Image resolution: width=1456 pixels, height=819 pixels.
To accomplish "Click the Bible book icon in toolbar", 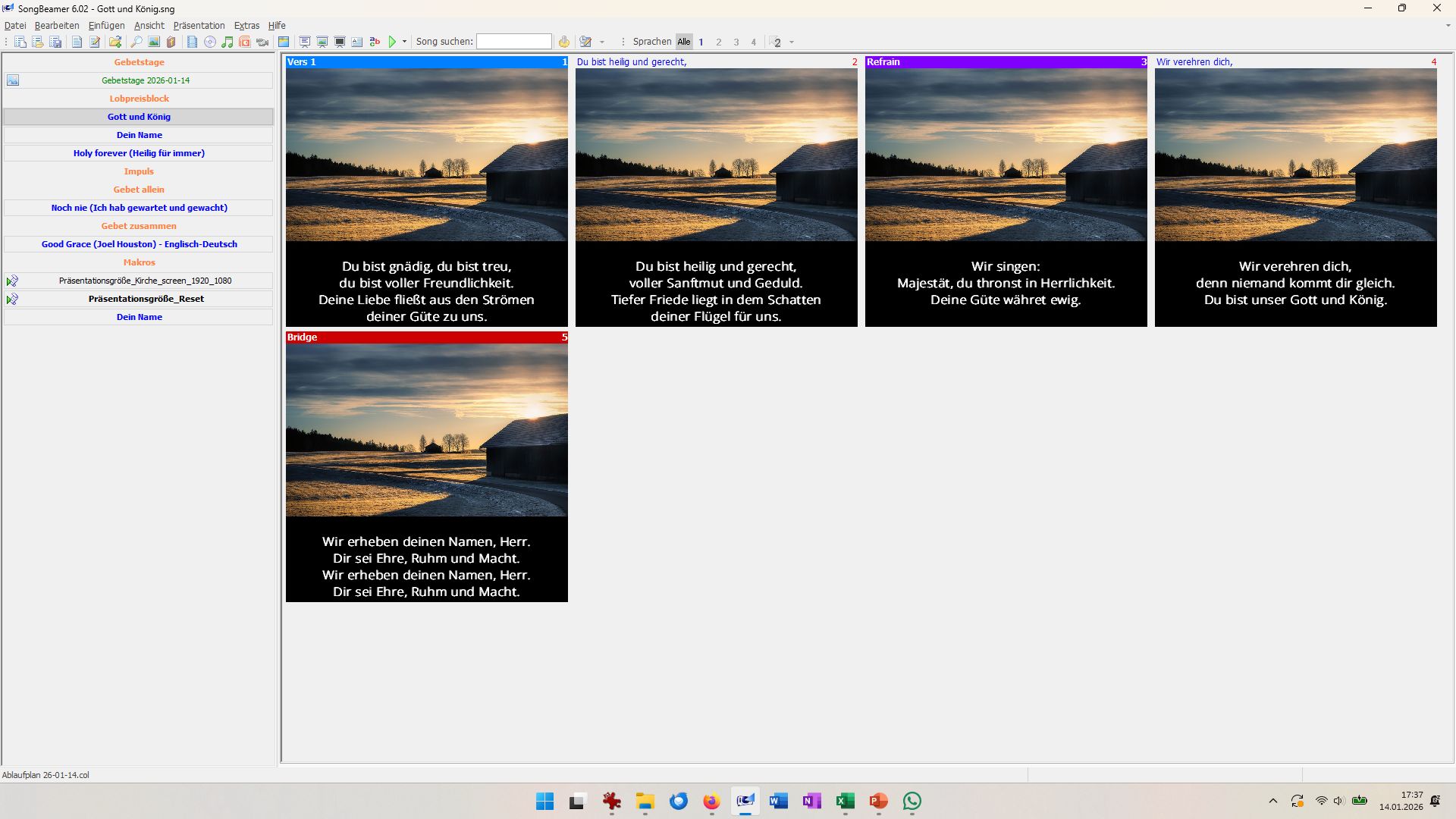I will [171, 42].
